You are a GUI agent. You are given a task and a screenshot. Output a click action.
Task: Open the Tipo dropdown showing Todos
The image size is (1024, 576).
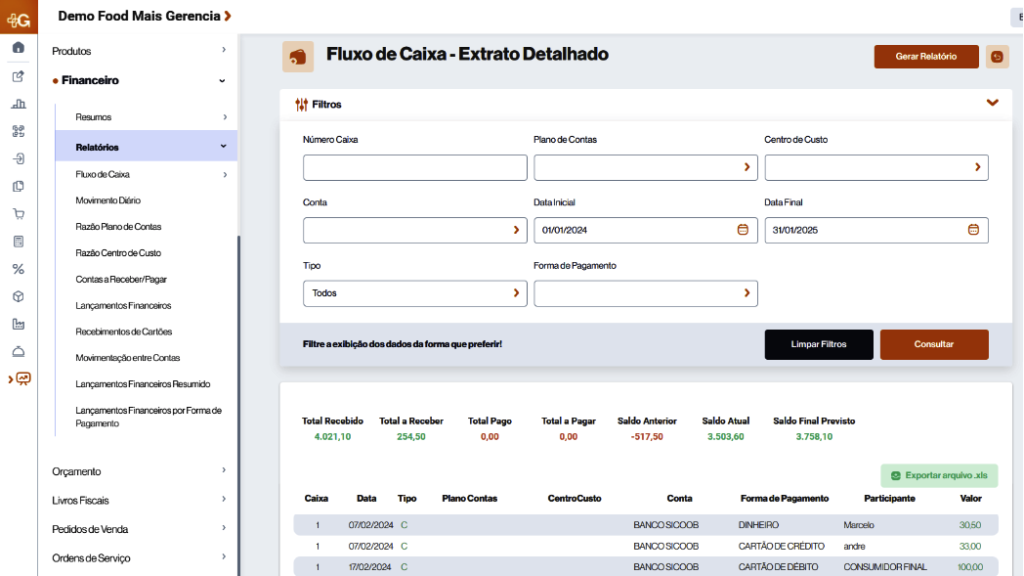pyautogui.click(x=414, y=293)
